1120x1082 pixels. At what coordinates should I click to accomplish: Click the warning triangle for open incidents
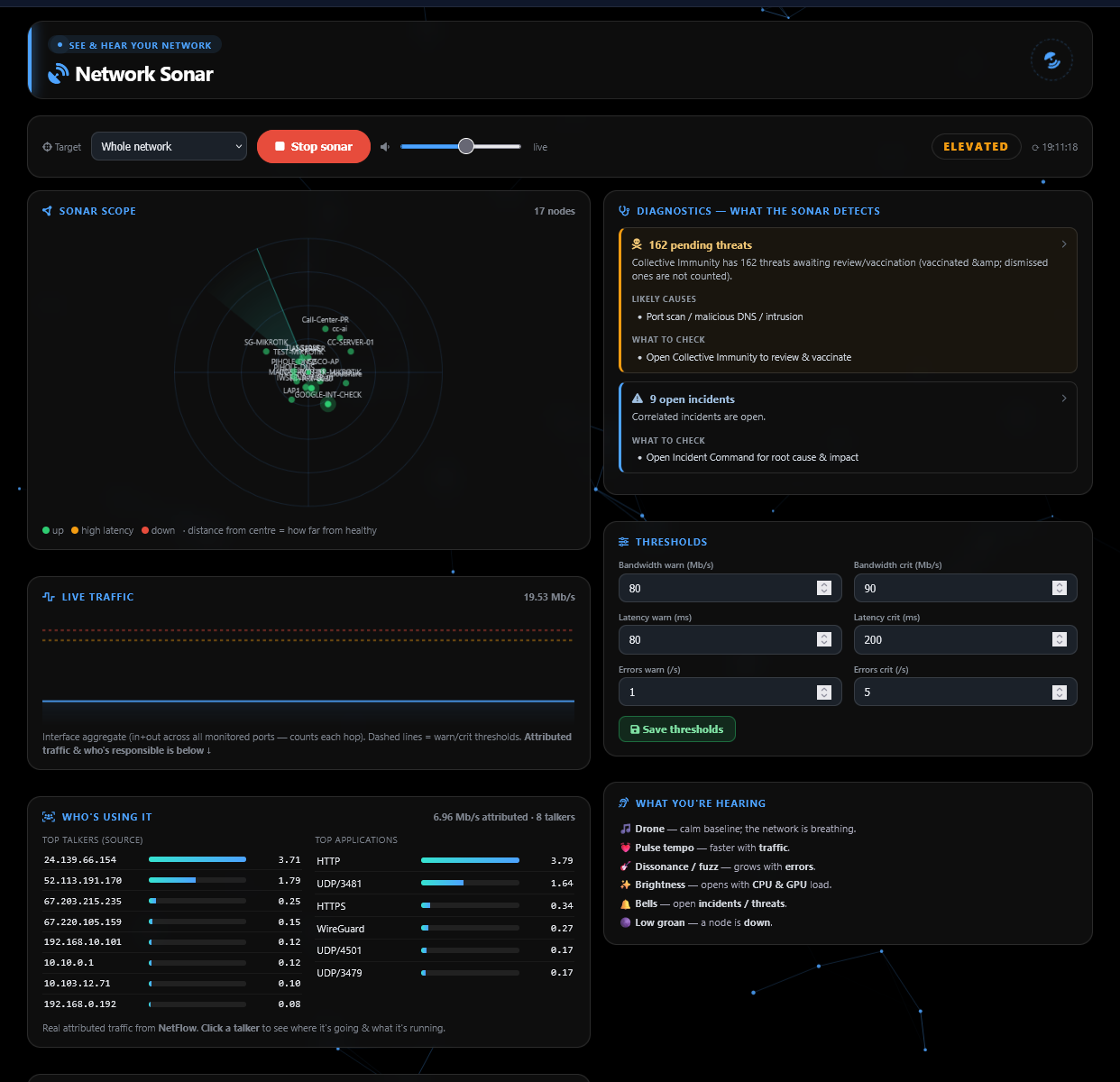[638, 399]
